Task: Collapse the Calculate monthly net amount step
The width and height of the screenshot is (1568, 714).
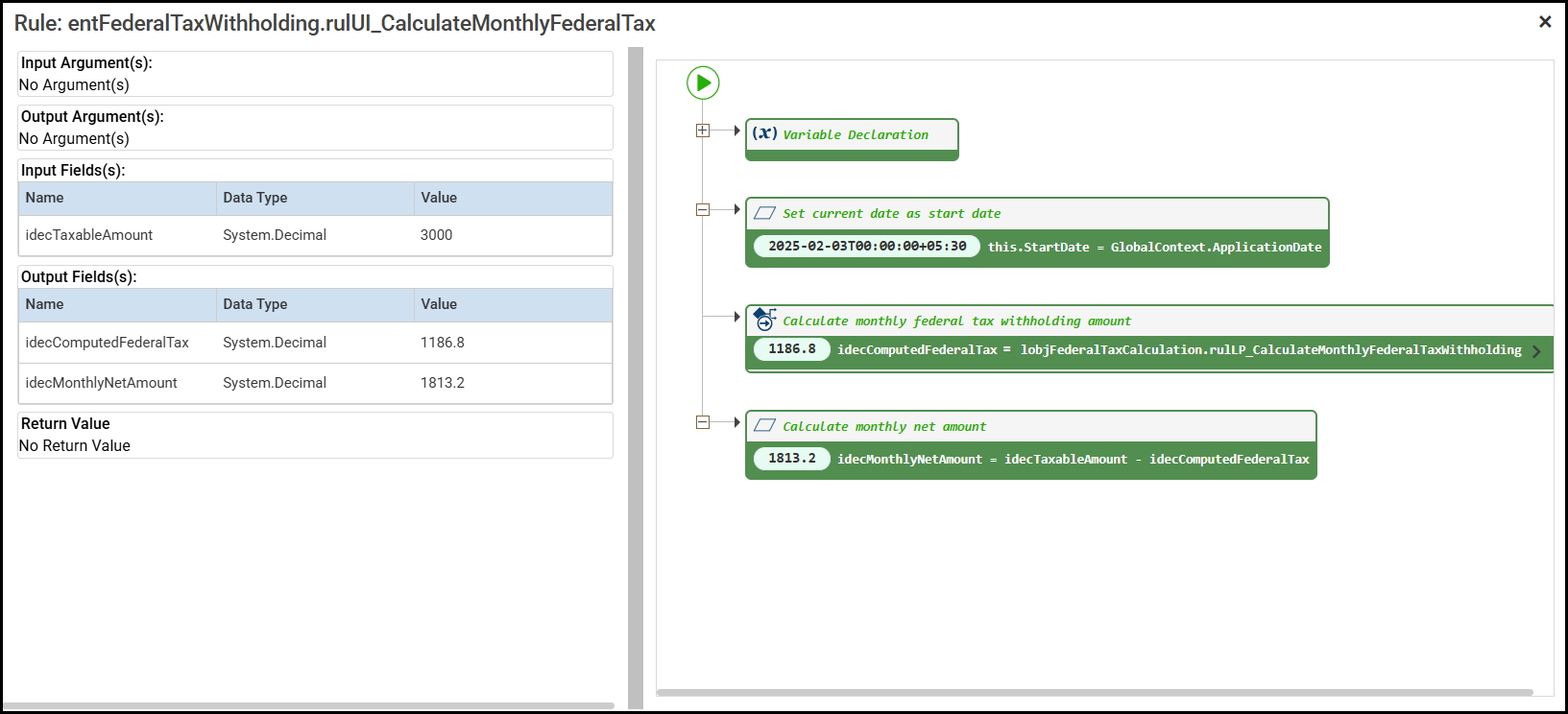Action: coord(703,422)
